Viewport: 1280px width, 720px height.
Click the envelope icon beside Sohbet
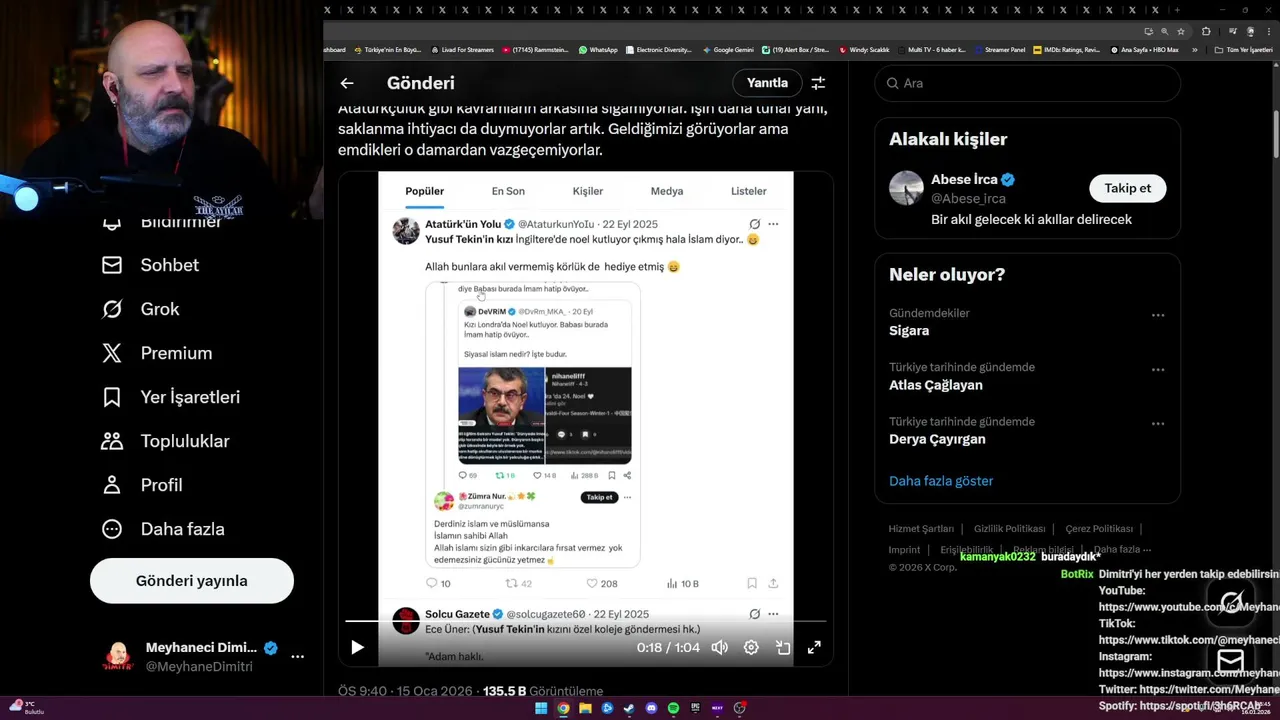pyautogui.click(x=112, y=265)
